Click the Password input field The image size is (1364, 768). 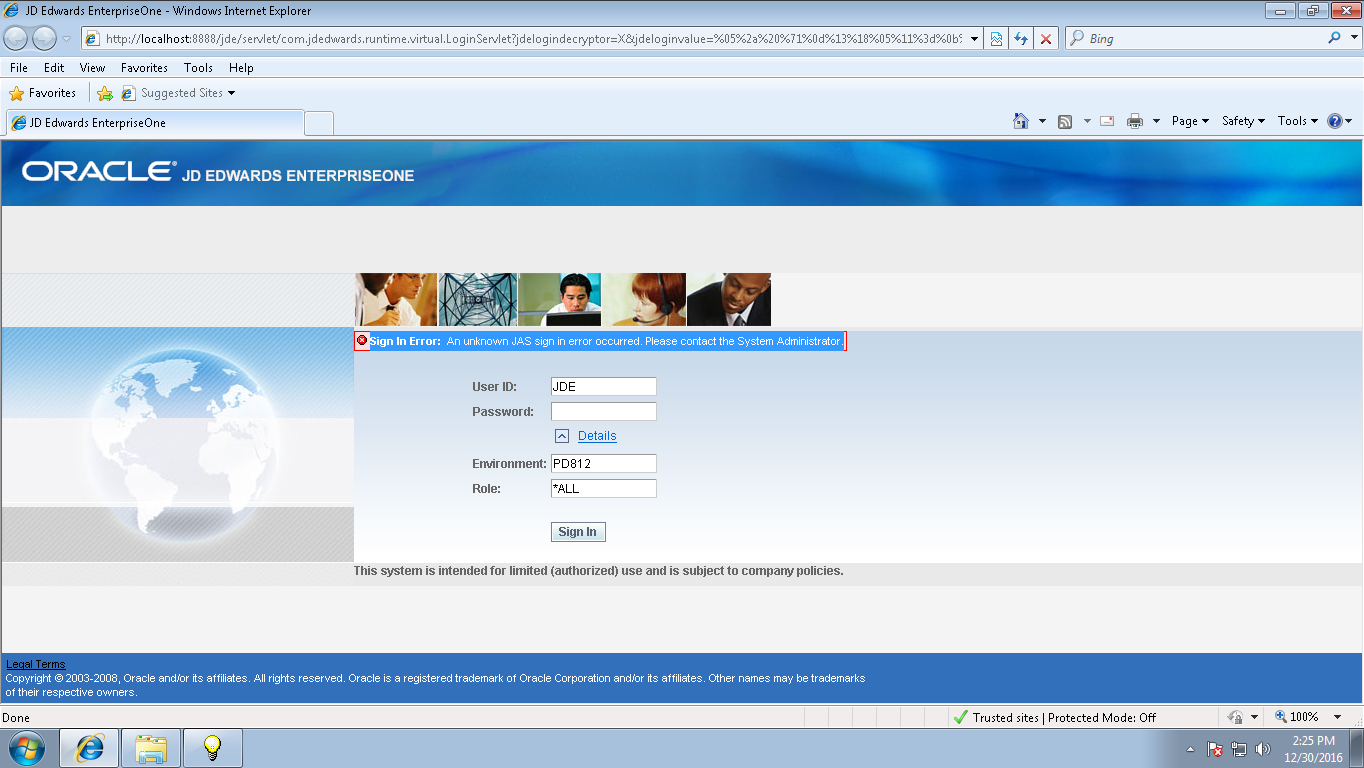603,411
